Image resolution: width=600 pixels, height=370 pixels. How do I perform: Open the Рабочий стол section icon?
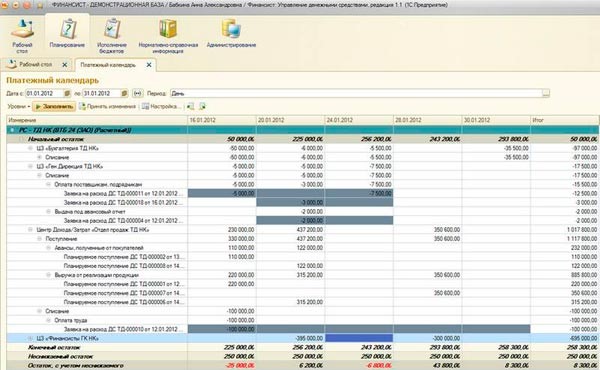pos(22,36)
